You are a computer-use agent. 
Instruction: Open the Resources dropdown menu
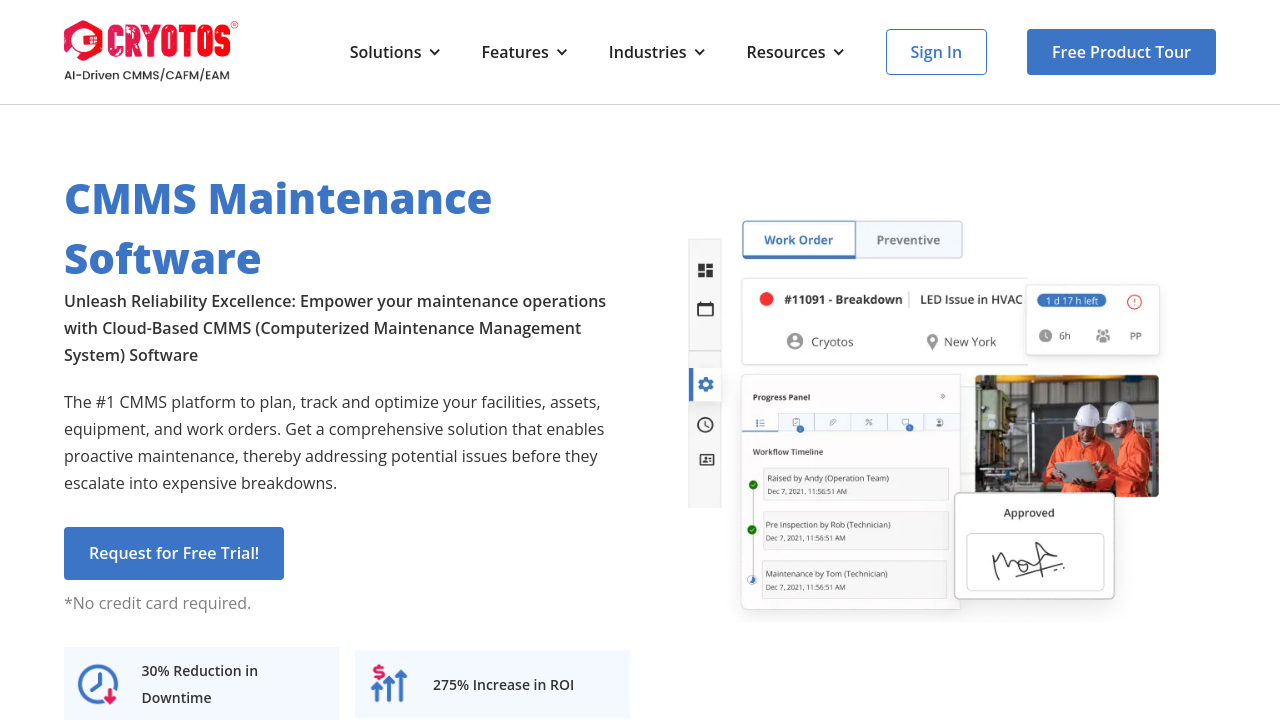[x=795, y=52]
